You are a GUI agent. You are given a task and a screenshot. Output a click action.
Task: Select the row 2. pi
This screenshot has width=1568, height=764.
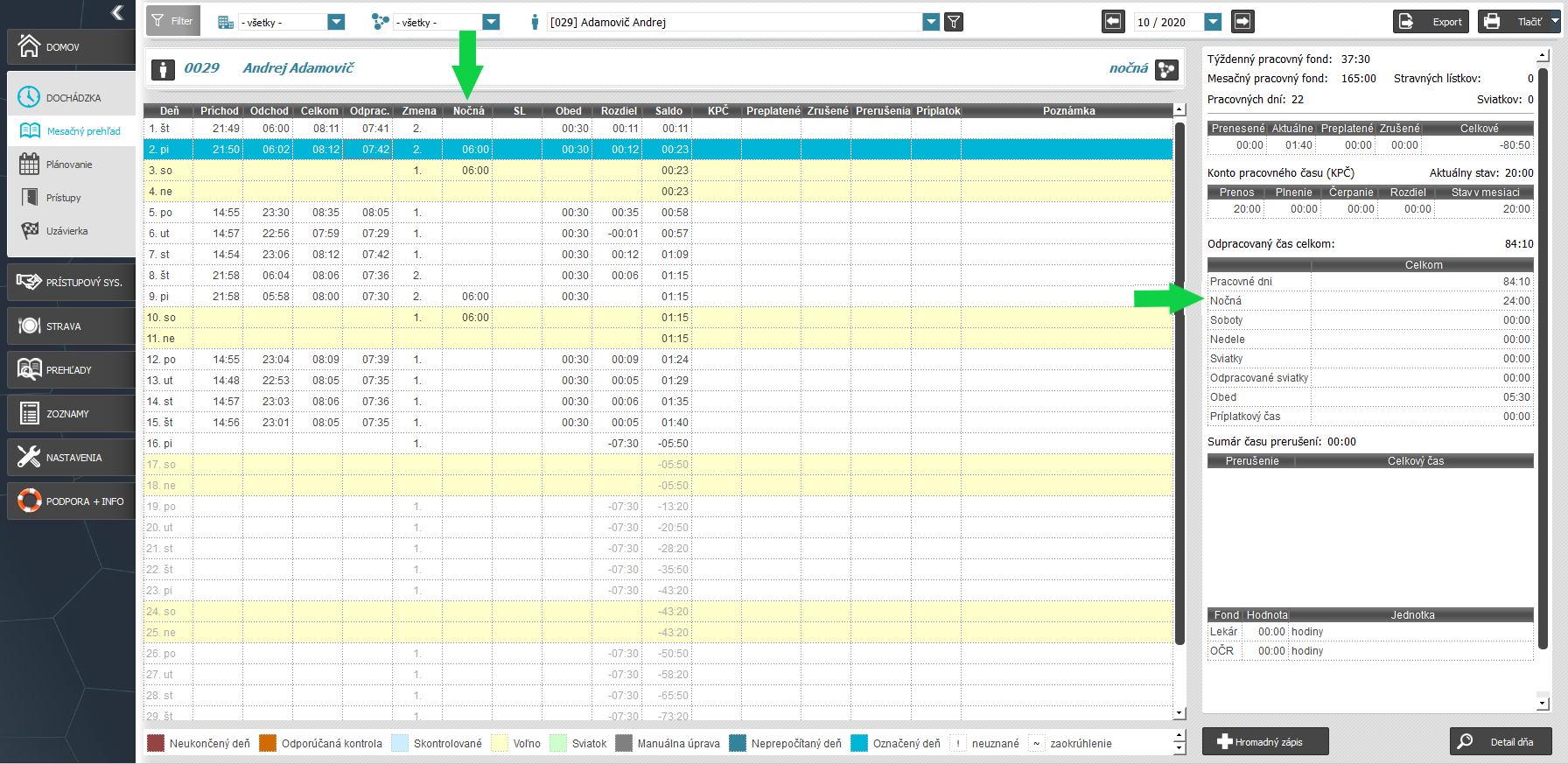click(x=658, y=150)
